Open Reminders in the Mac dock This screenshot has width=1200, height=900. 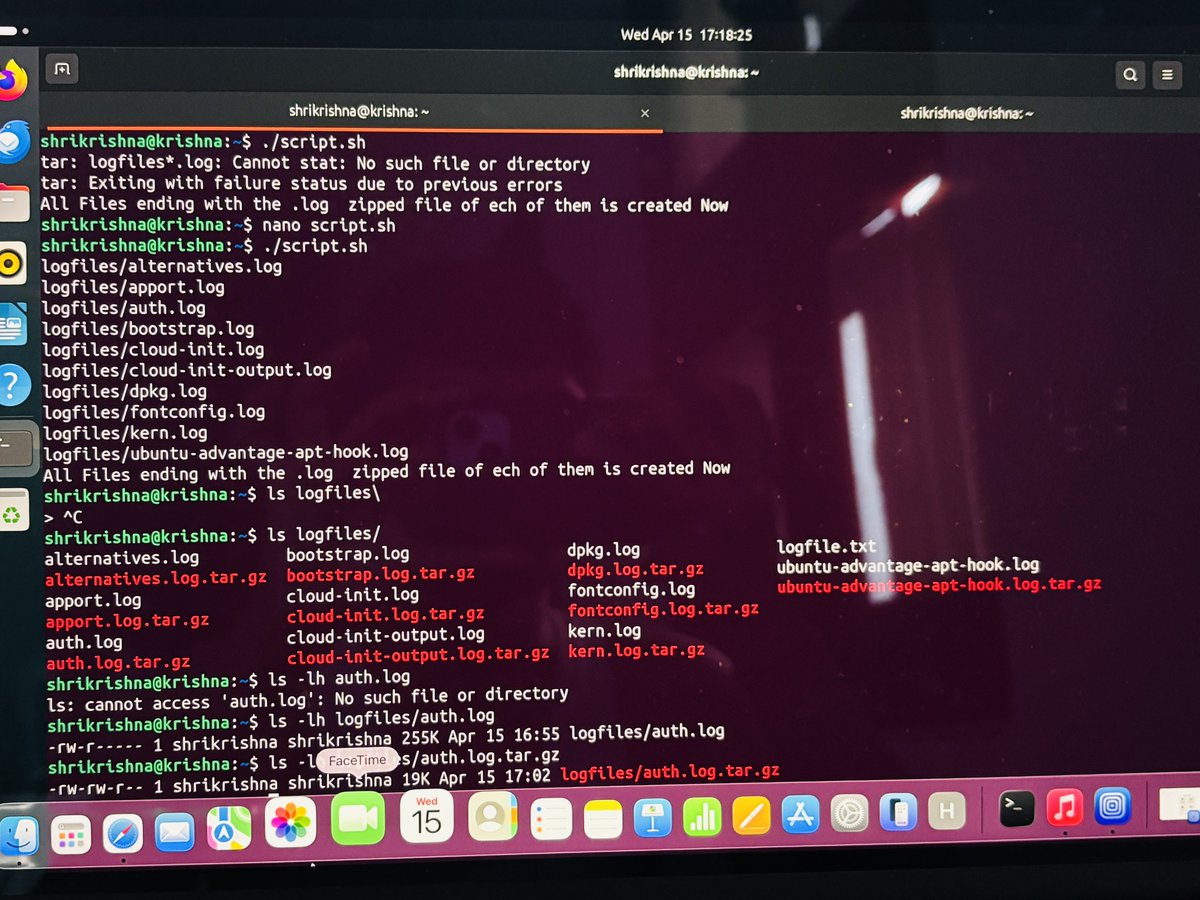[x=551, y=820]
